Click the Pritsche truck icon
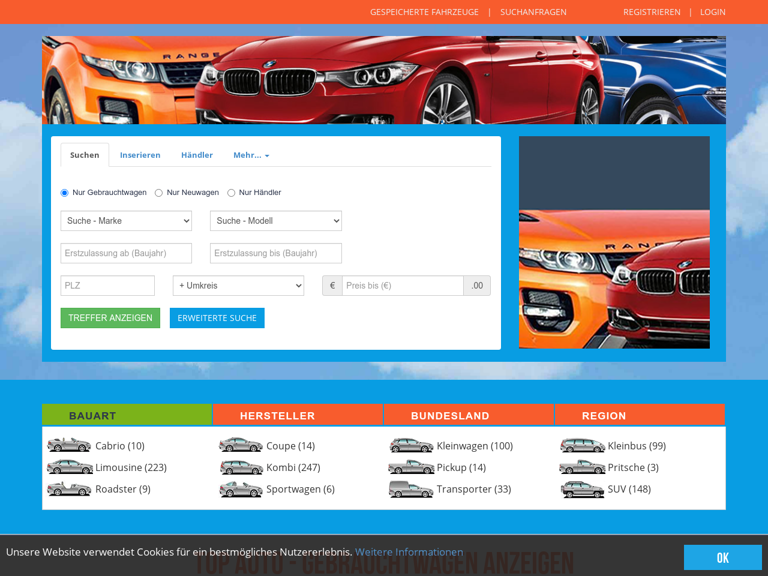This screenshot has height=576, width=768. (x=582, y=467)
